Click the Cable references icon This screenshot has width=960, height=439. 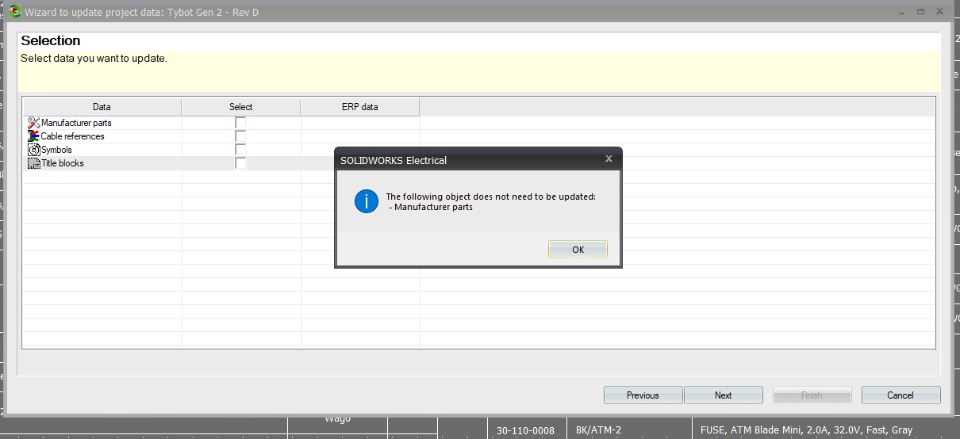tap(34, 136)
